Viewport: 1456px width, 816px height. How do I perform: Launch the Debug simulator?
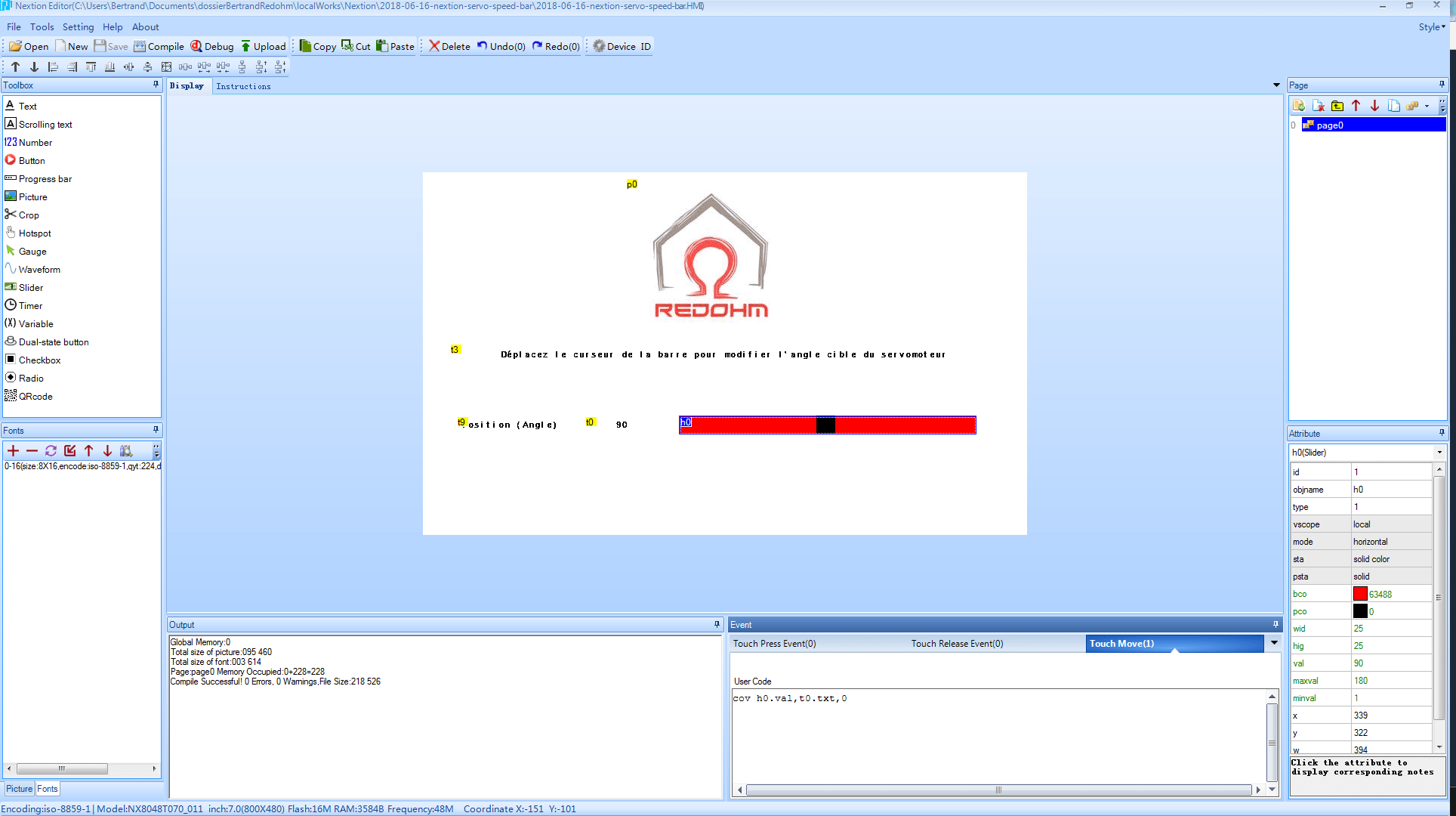(212, 46)
